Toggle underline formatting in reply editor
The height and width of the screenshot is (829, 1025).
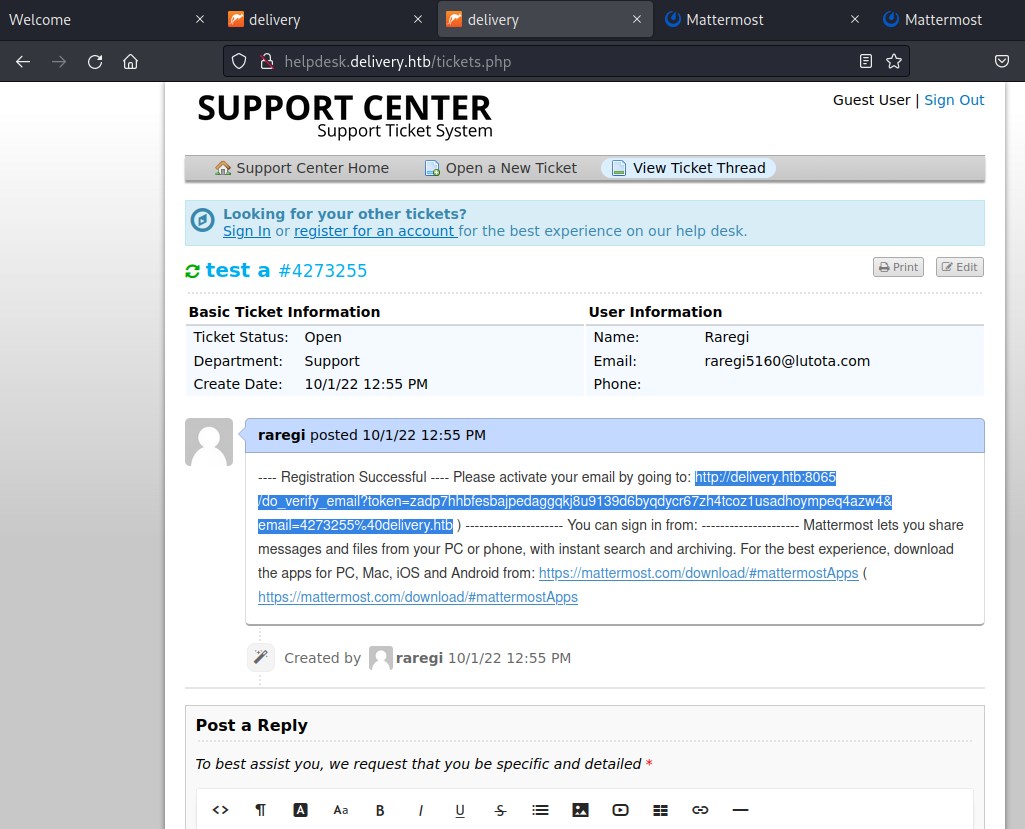[460, 810]
